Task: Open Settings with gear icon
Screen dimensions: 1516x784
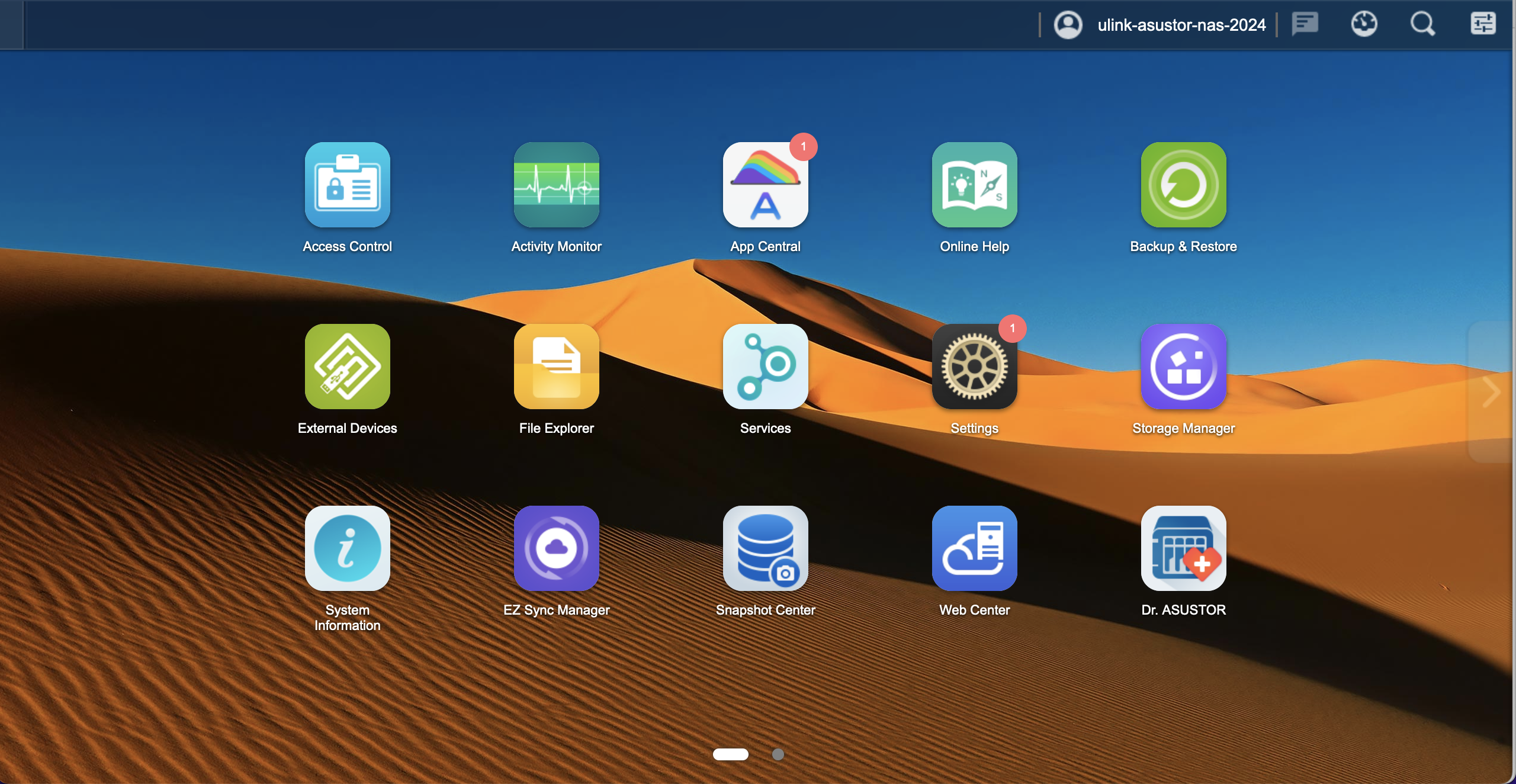Action: point(974,367)
